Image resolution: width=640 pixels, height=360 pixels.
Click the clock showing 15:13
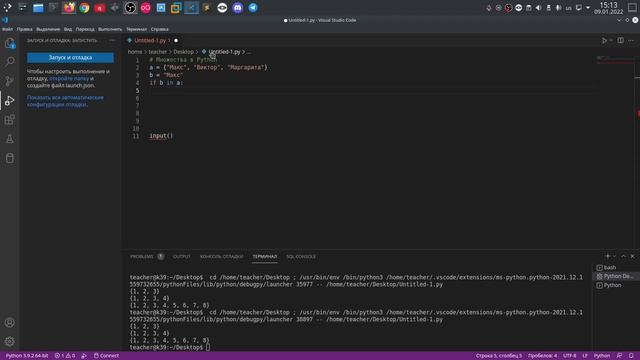[x=608, y=5]
